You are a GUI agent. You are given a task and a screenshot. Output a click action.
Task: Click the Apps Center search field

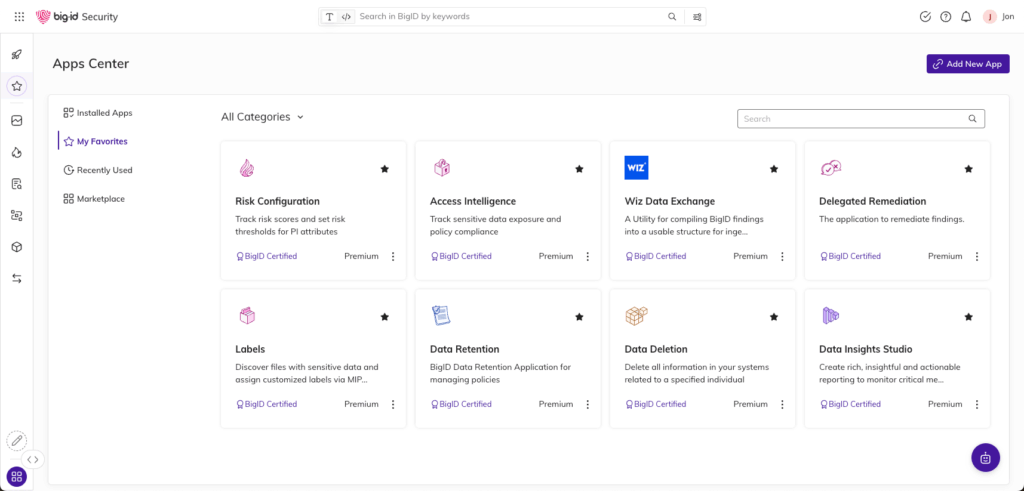coord(853,119)
